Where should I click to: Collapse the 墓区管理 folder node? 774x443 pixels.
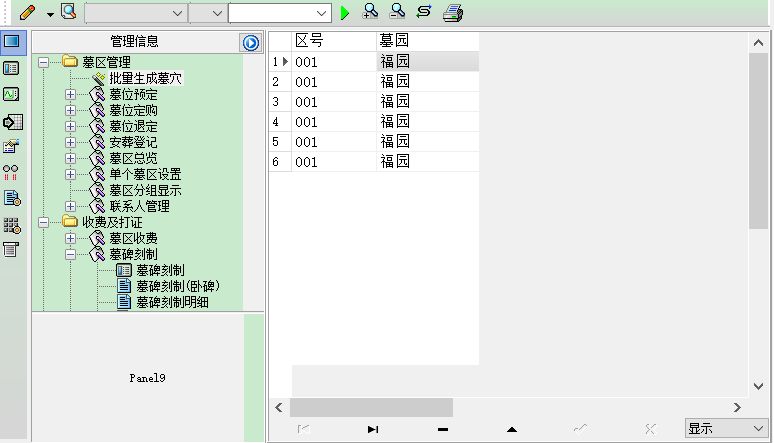coord(43,62)
